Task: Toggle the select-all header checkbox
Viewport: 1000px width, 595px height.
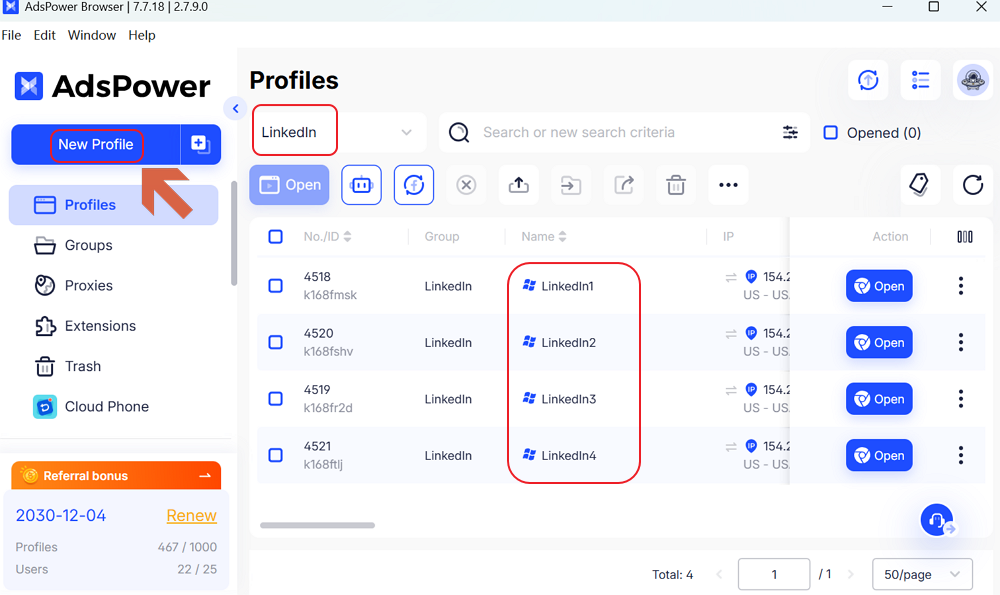Action: click(276, 237)
